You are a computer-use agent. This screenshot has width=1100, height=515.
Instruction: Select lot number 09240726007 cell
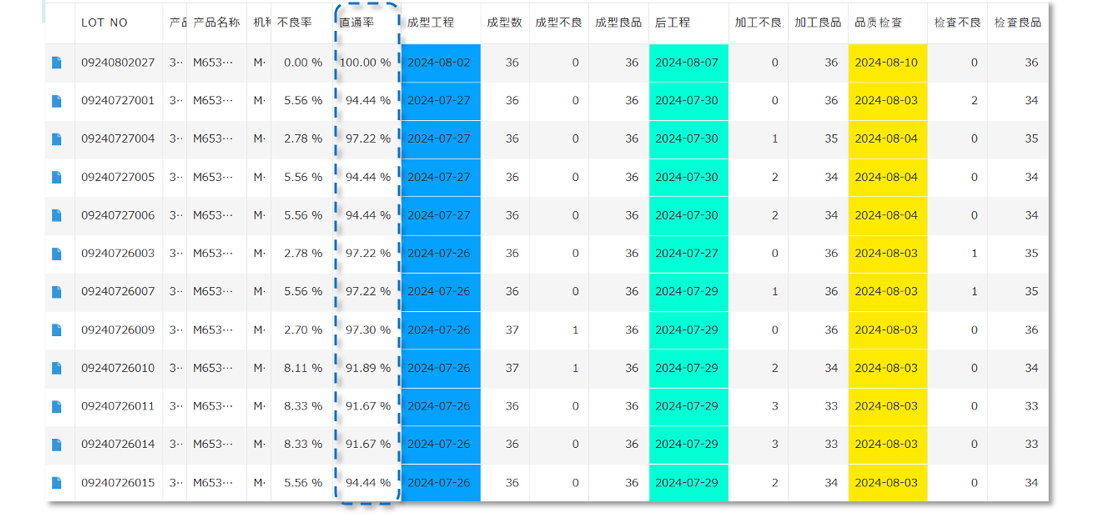(118, 292)
